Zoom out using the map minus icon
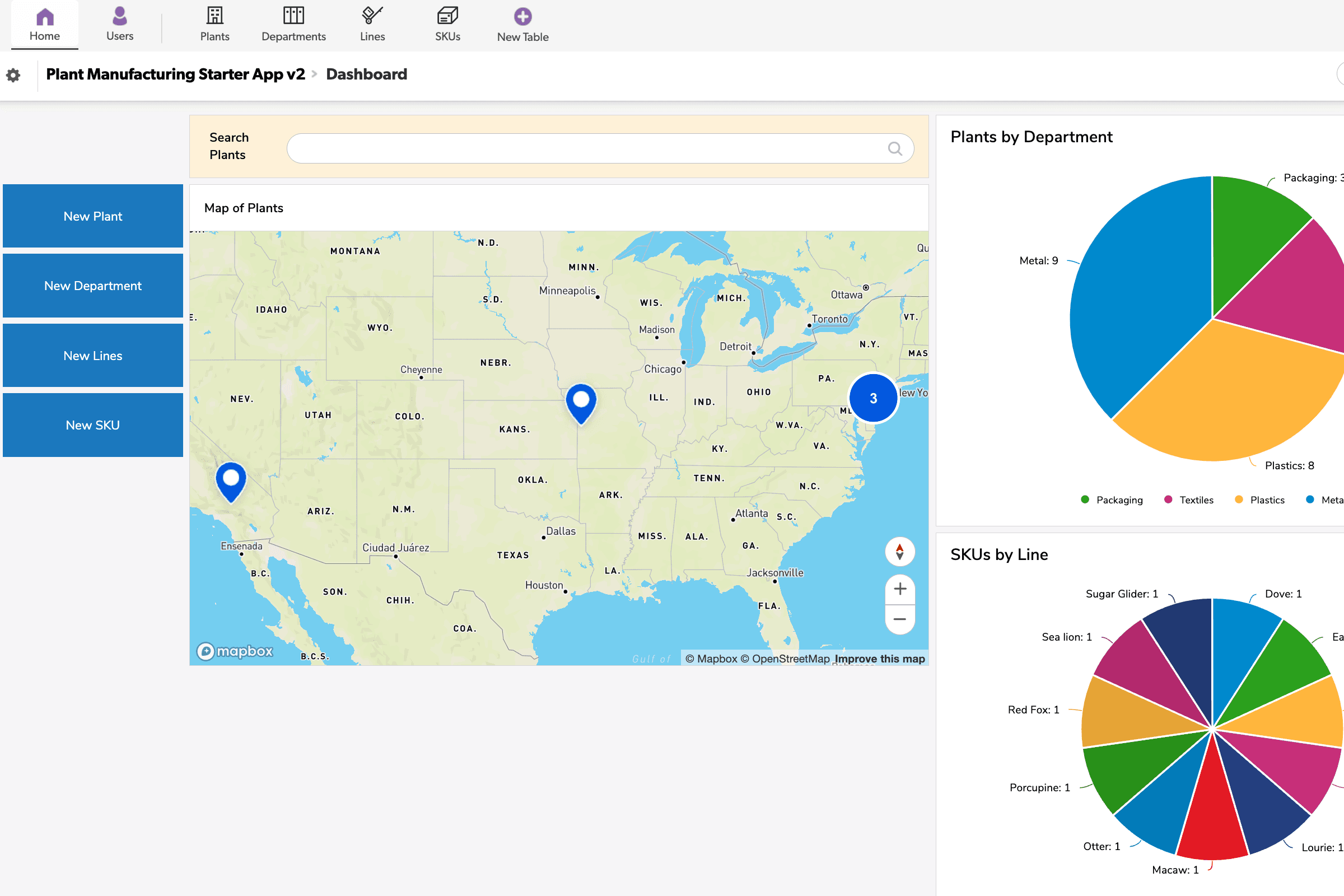Screen dimensions: 1344x896 [x=899, y=619]
